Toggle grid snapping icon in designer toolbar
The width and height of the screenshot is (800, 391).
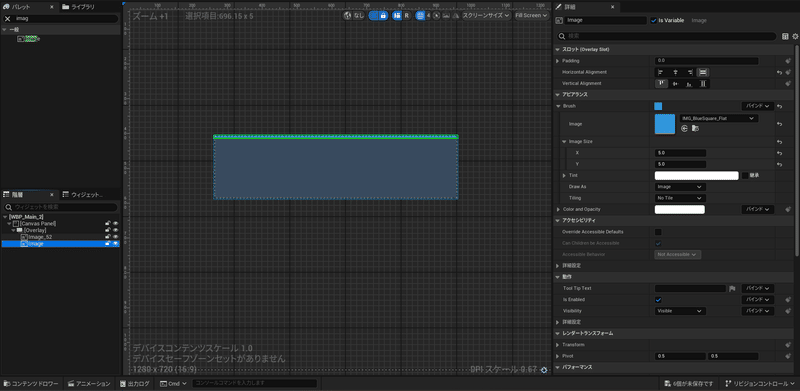[x=421, y=16]
